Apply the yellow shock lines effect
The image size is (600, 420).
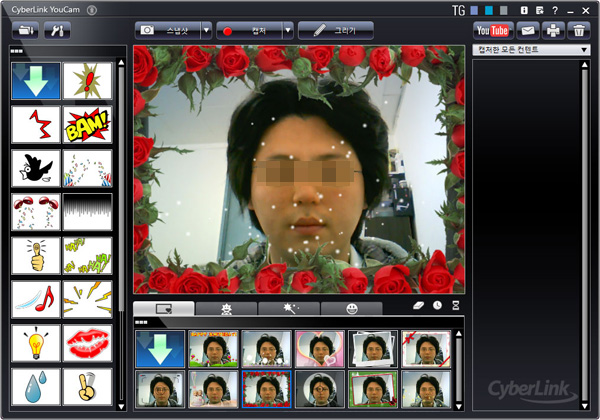[88, 300]
